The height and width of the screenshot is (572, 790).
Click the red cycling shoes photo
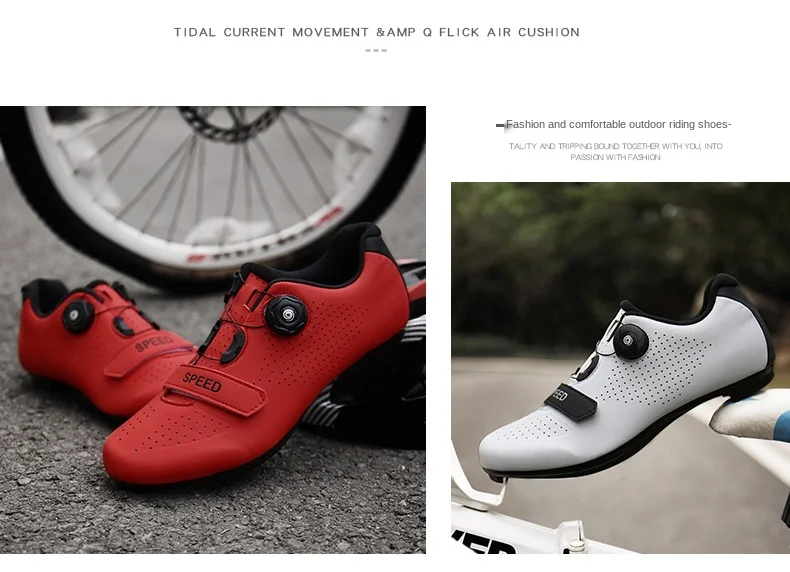pos(213,330)
